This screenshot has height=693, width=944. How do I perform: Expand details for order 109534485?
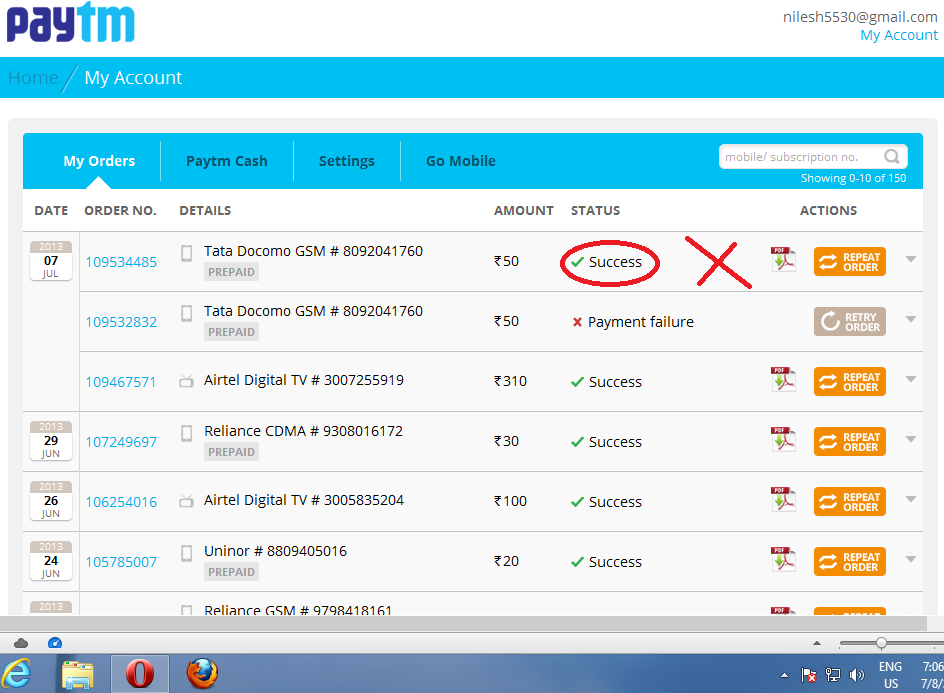pos(910,260)
